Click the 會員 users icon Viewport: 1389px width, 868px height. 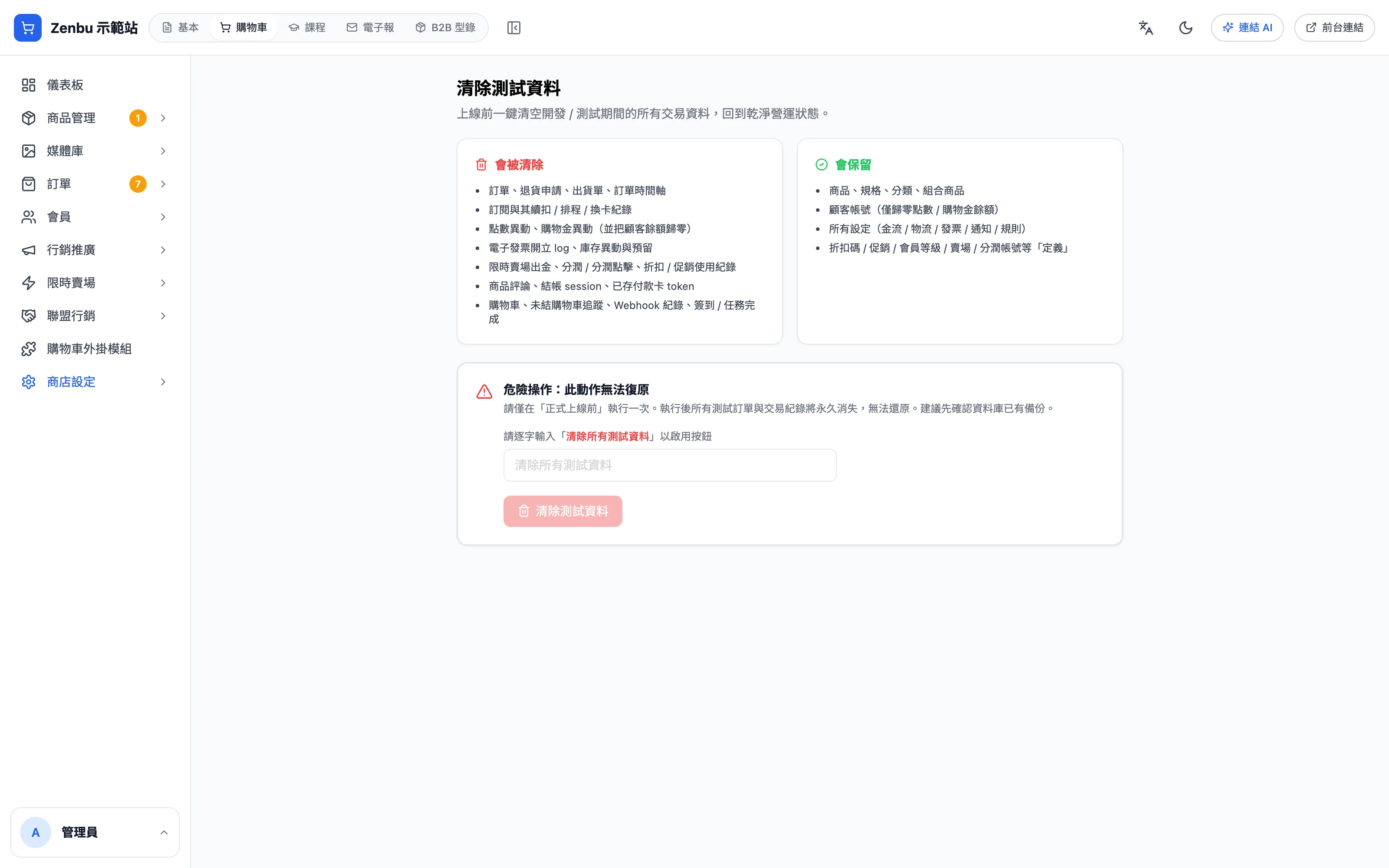(x=29, y=217)
